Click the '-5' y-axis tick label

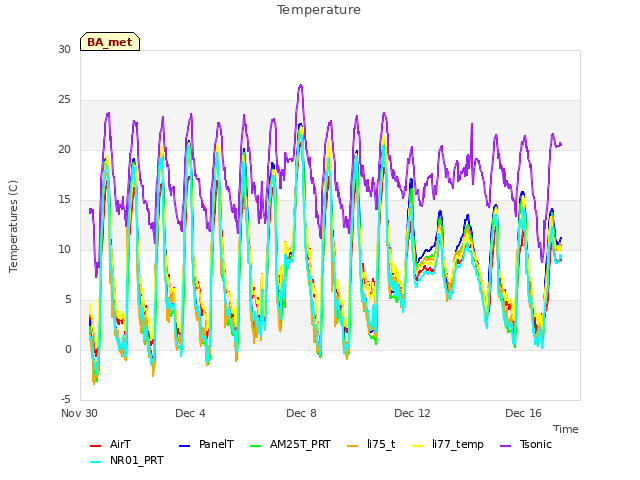coord(66,399)
